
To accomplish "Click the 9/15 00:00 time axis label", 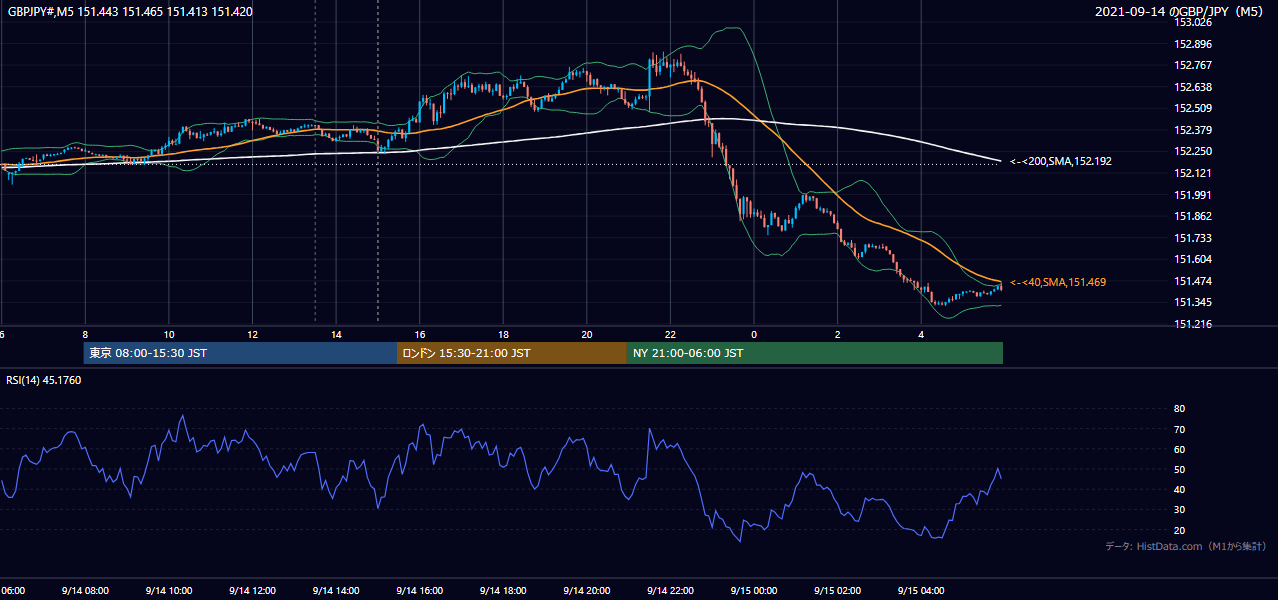I will [x=754, y=591].
